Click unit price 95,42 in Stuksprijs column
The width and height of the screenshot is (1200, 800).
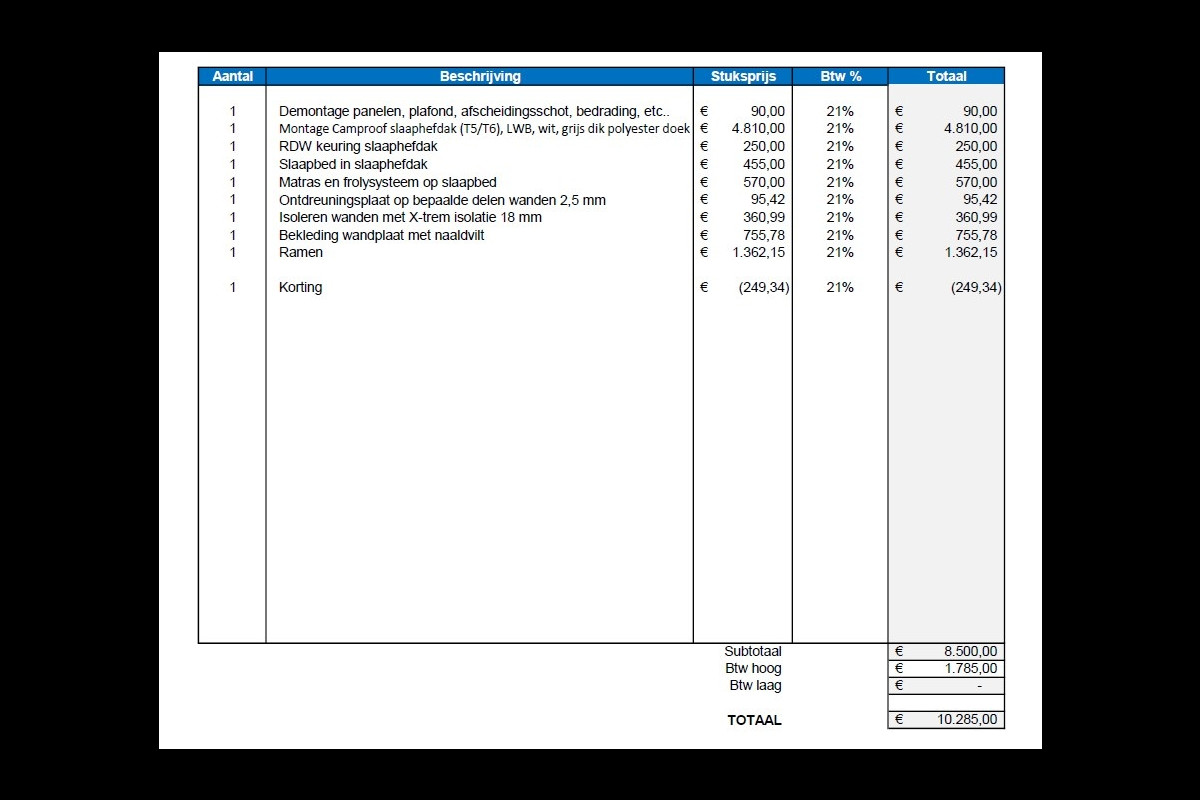769,200
